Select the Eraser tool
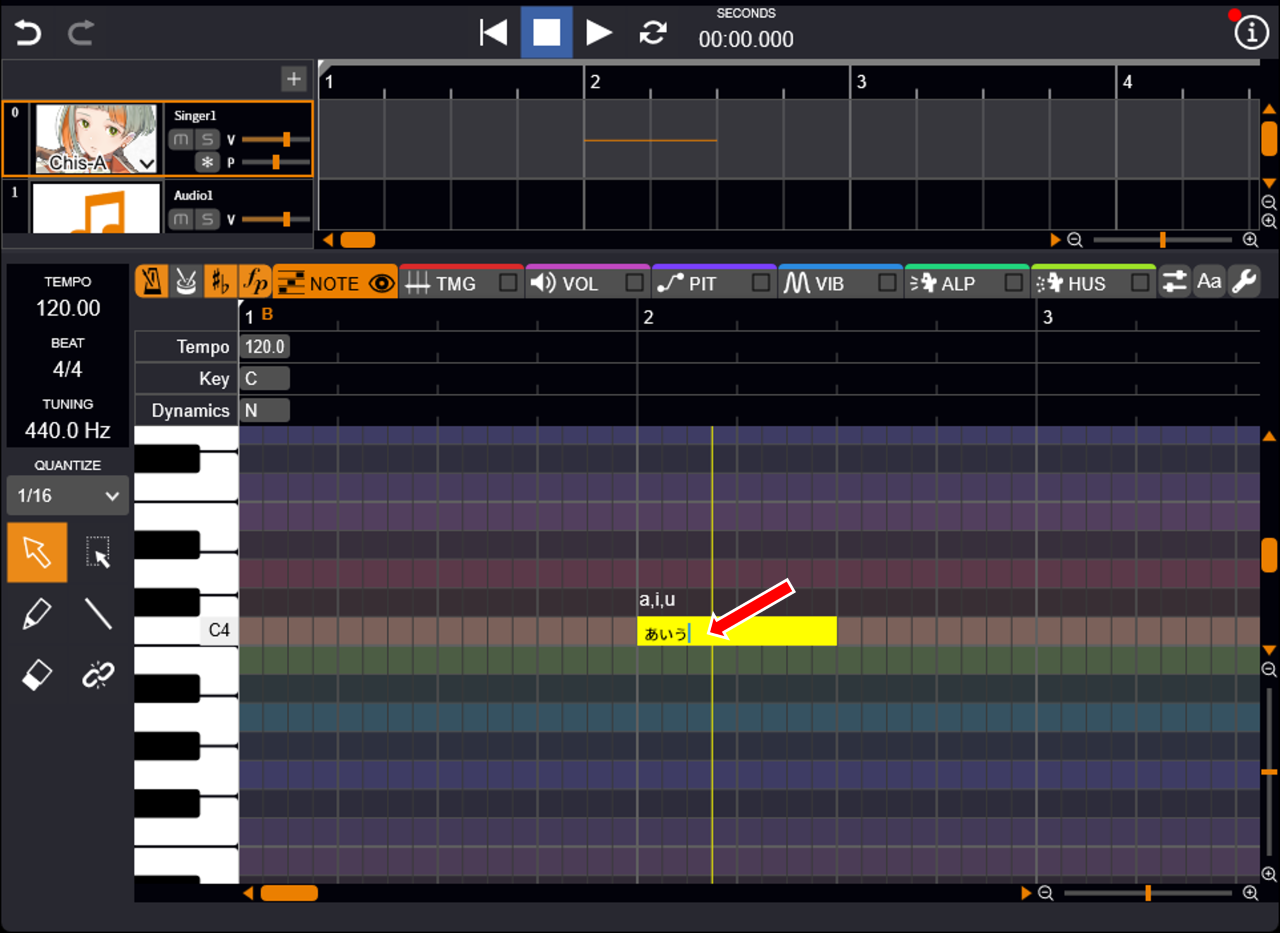This screenshot has height=933, width=1280. point(37,677)
